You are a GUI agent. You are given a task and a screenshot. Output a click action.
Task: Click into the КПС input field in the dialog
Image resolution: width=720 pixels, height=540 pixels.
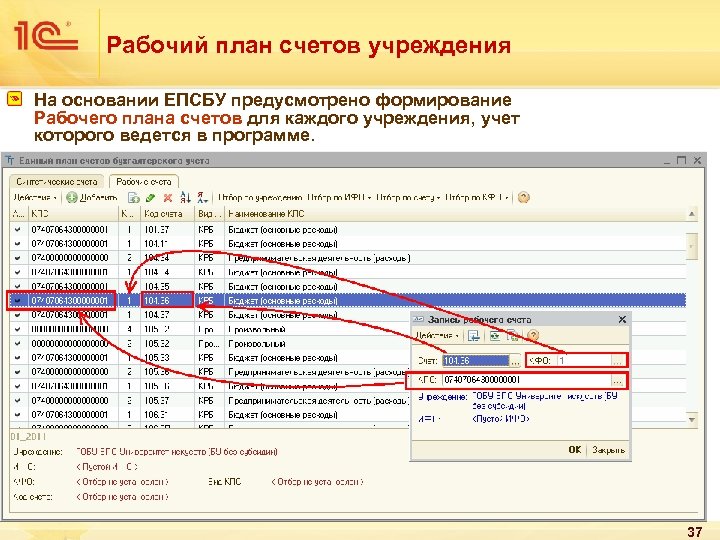click(527, 381)
